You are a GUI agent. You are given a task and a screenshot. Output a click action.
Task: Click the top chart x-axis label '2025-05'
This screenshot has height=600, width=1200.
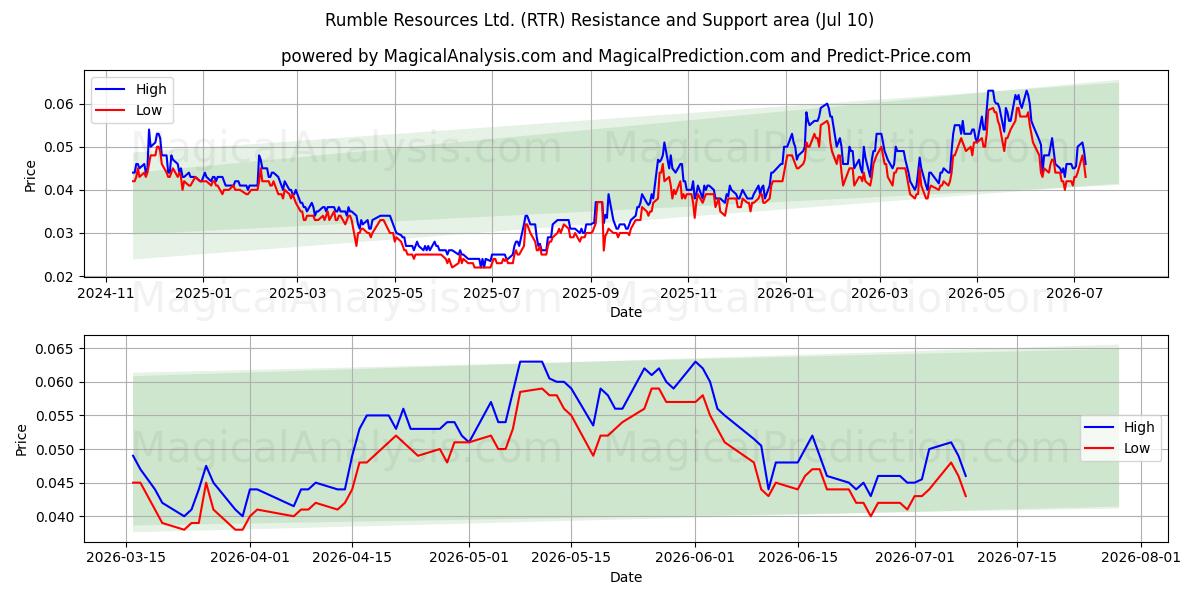394,295
